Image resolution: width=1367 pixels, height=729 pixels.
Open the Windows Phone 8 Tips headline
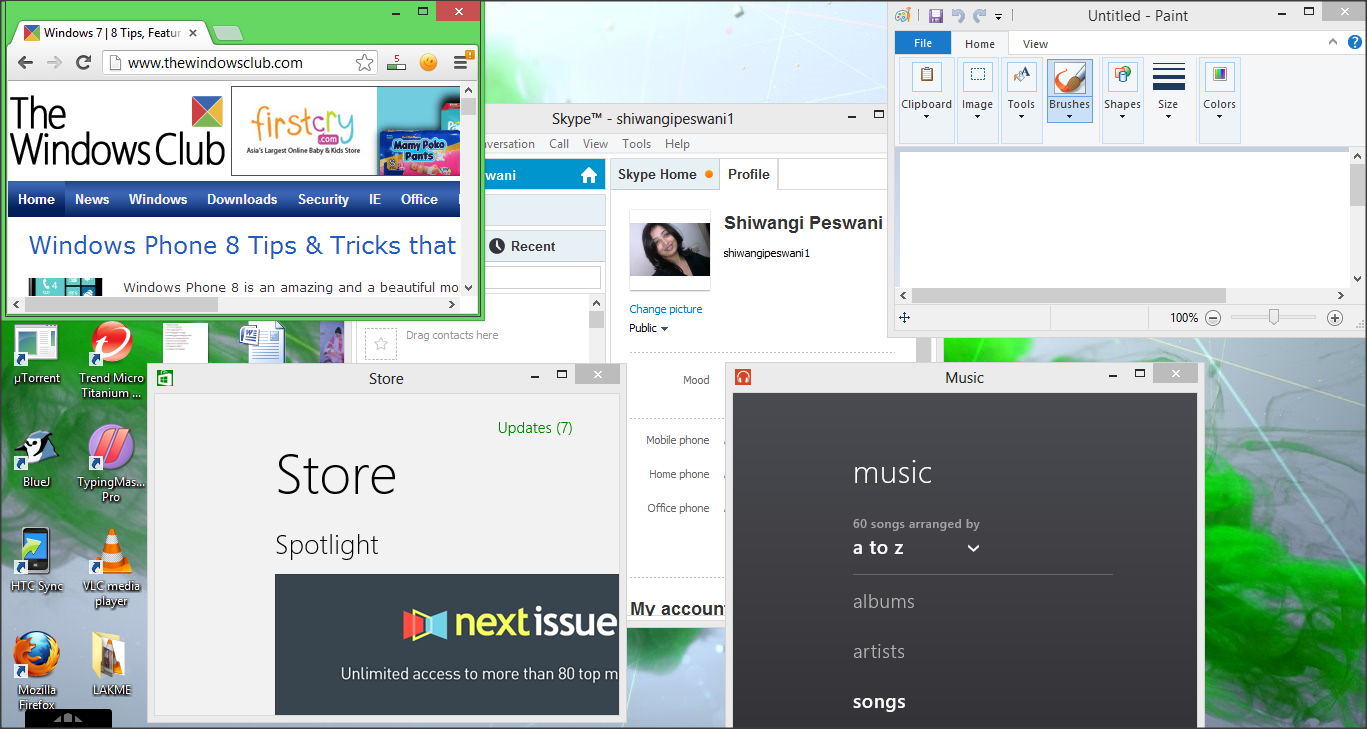click(242, 245)
